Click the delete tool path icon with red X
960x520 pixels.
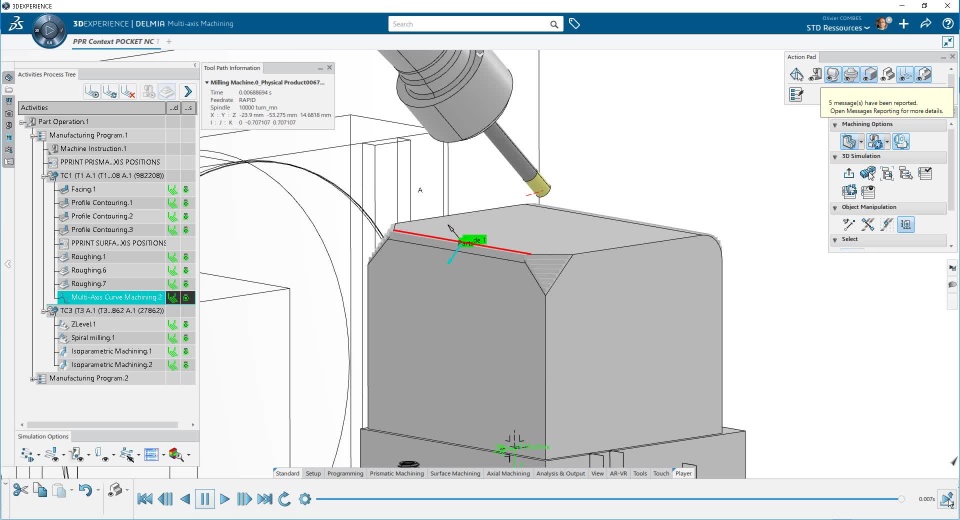point(128,92)
